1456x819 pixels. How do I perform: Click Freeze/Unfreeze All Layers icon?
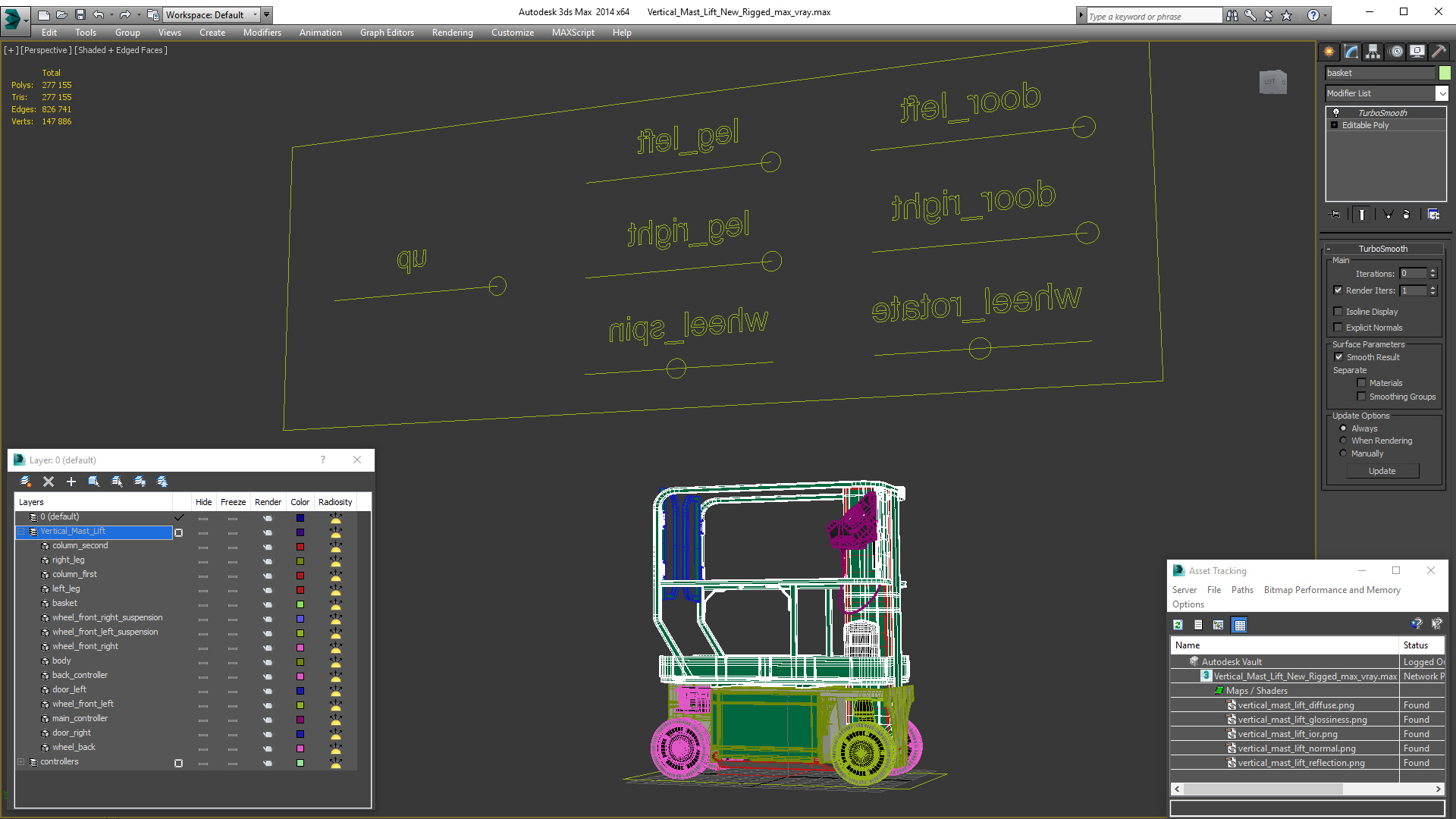click(x=162, y=482)
